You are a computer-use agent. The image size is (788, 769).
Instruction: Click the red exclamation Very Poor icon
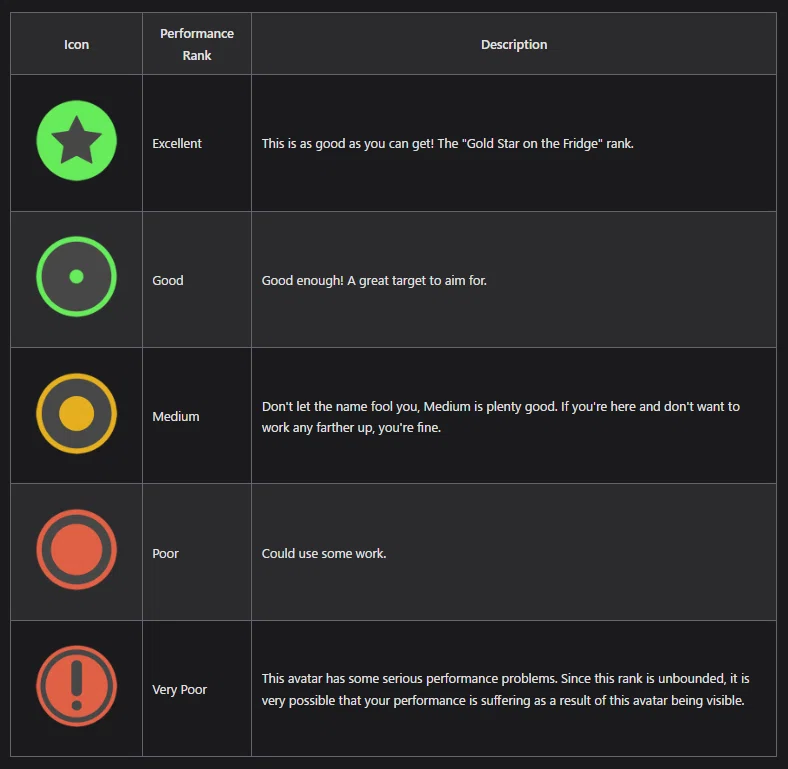point(76,686)
